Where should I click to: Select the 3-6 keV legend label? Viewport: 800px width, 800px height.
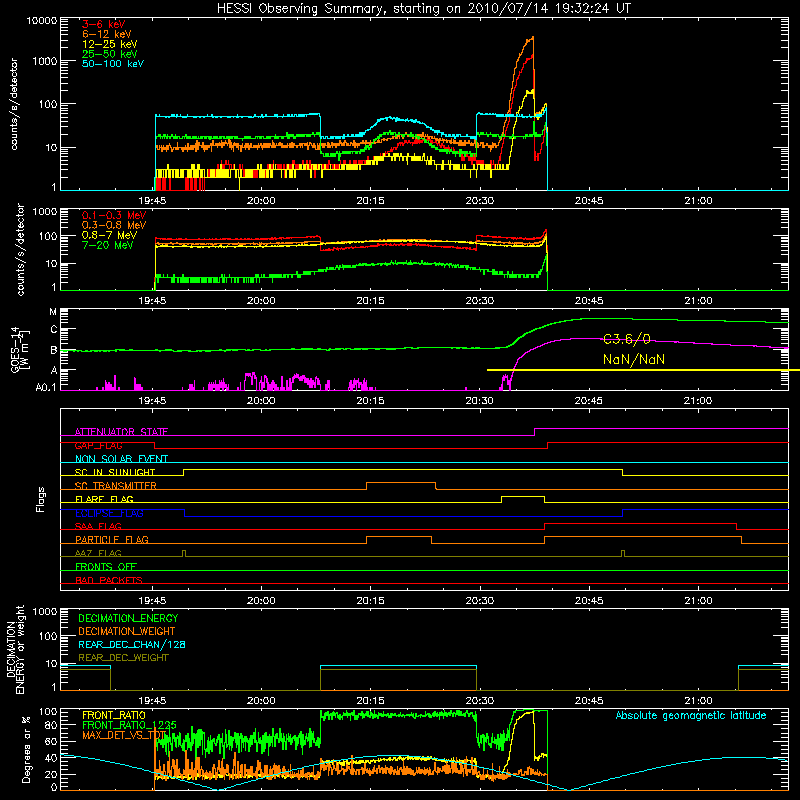(104, 24)
